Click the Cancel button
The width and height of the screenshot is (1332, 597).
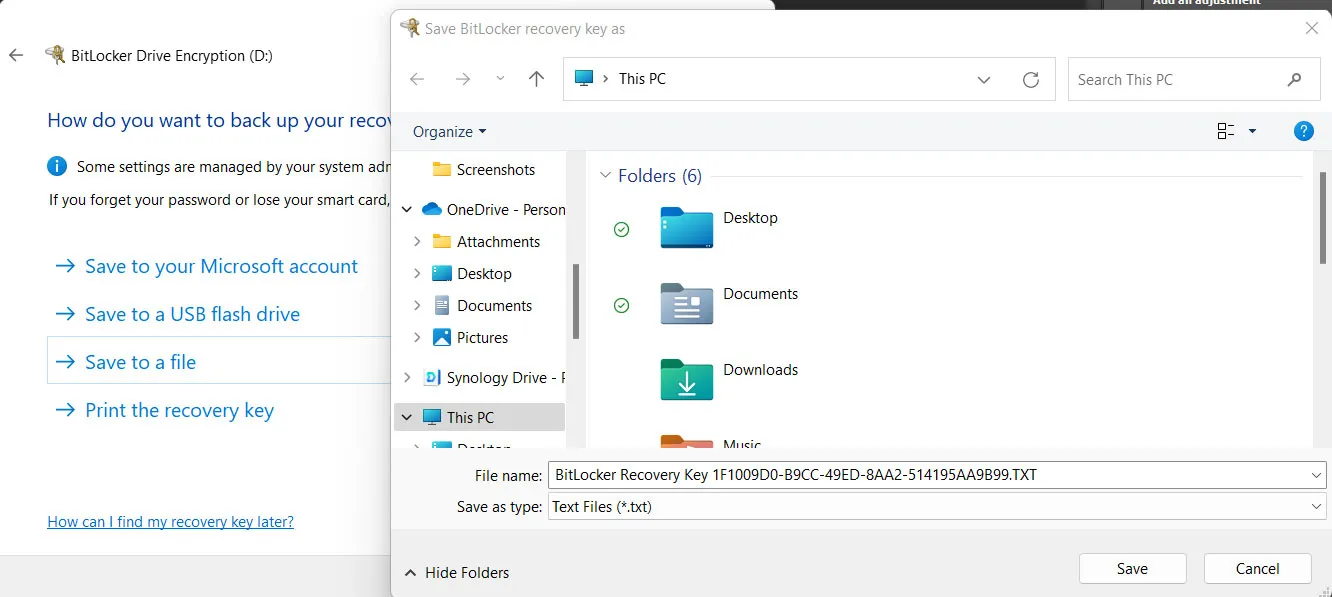tap(1257, 568)
